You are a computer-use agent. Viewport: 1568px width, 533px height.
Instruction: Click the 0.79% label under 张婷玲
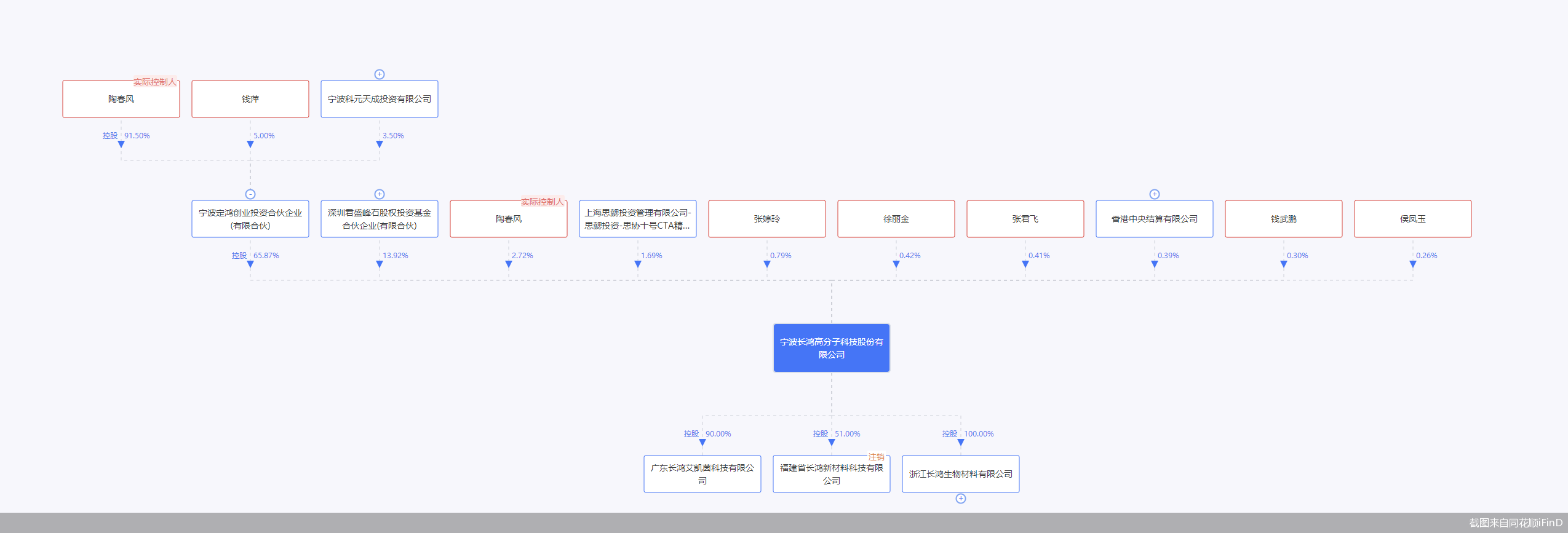point(781,256)
